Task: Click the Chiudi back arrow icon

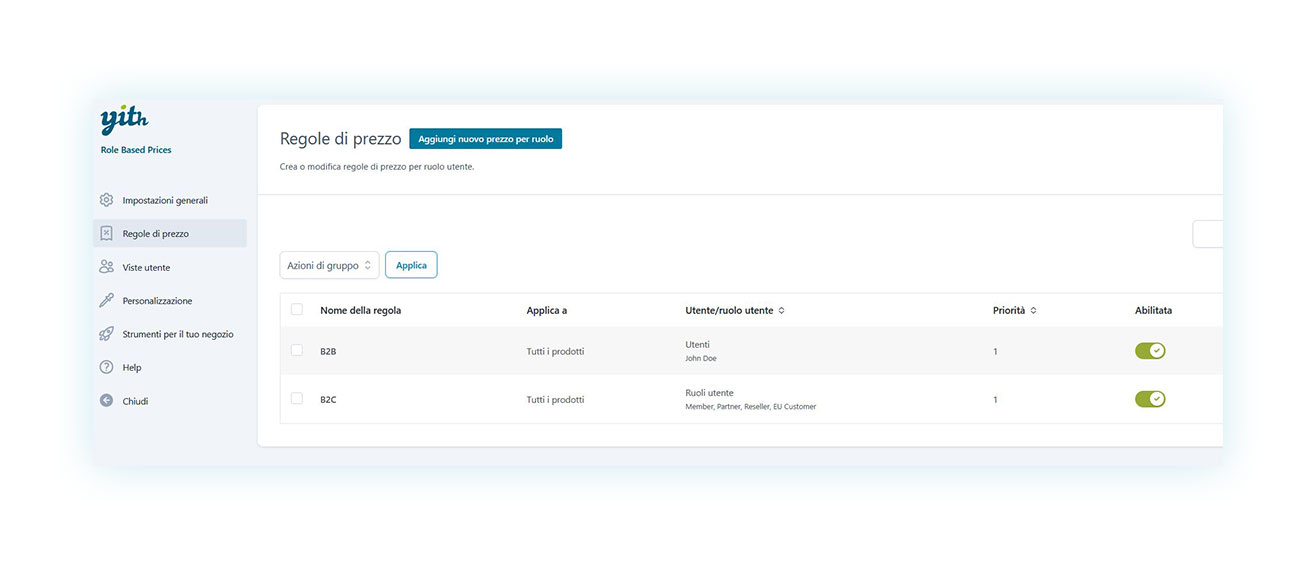Action: pyautogui.click(x=107, y=401)
